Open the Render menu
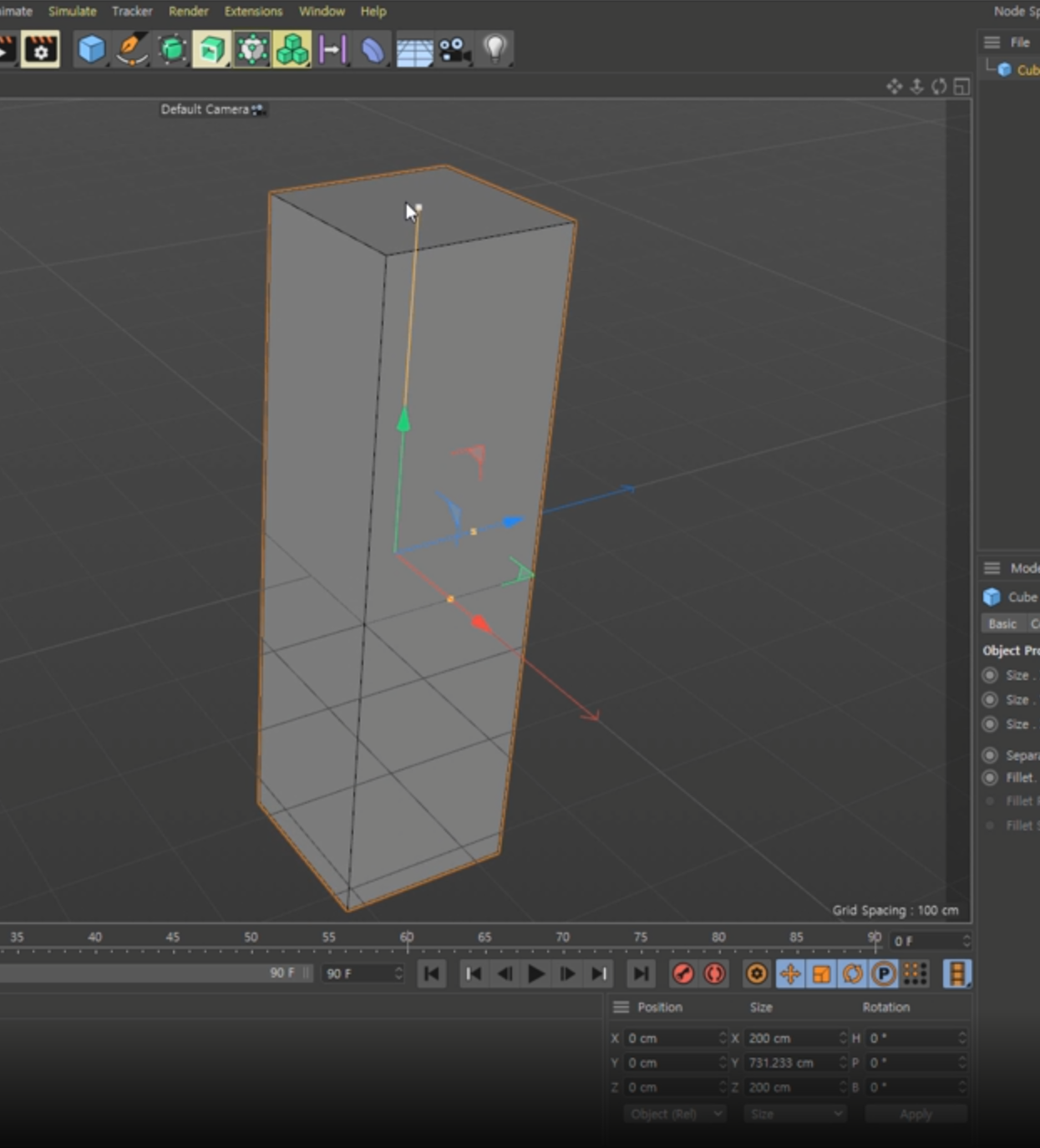The height and width of the screenshot is (1148, 1040). pos(189,12)
